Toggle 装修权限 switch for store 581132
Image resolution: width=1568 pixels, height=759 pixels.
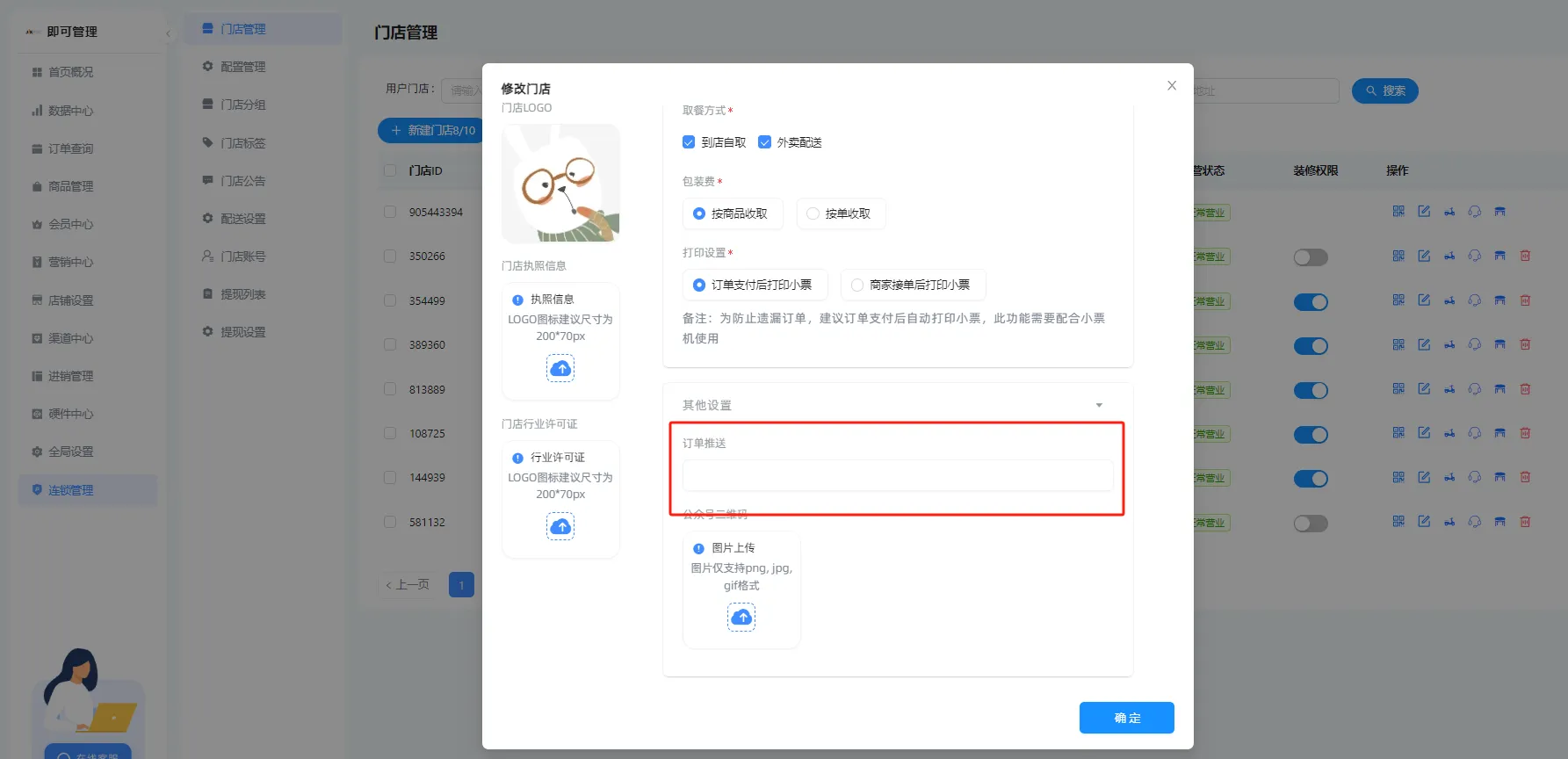(1311, 524)
